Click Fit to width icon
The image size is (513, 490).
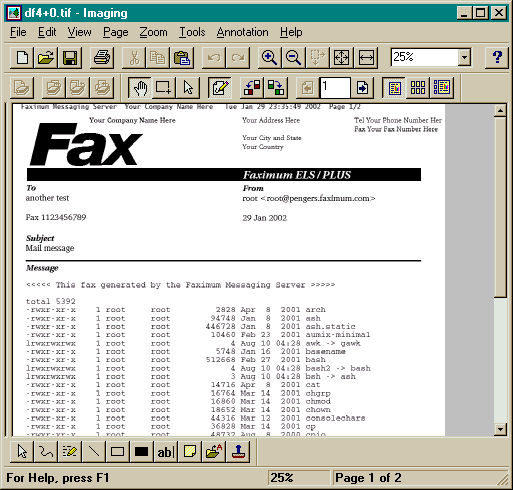pyautogui.click(x=366, y=58)
